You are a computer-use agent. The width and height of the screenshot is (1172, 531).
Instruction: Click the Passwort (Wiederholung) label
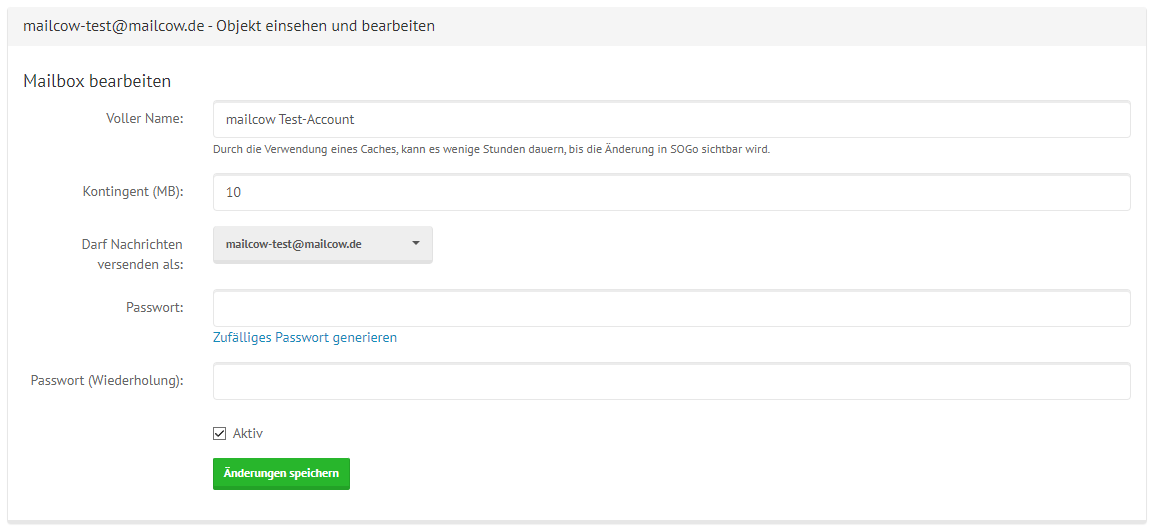click(107, 380)
